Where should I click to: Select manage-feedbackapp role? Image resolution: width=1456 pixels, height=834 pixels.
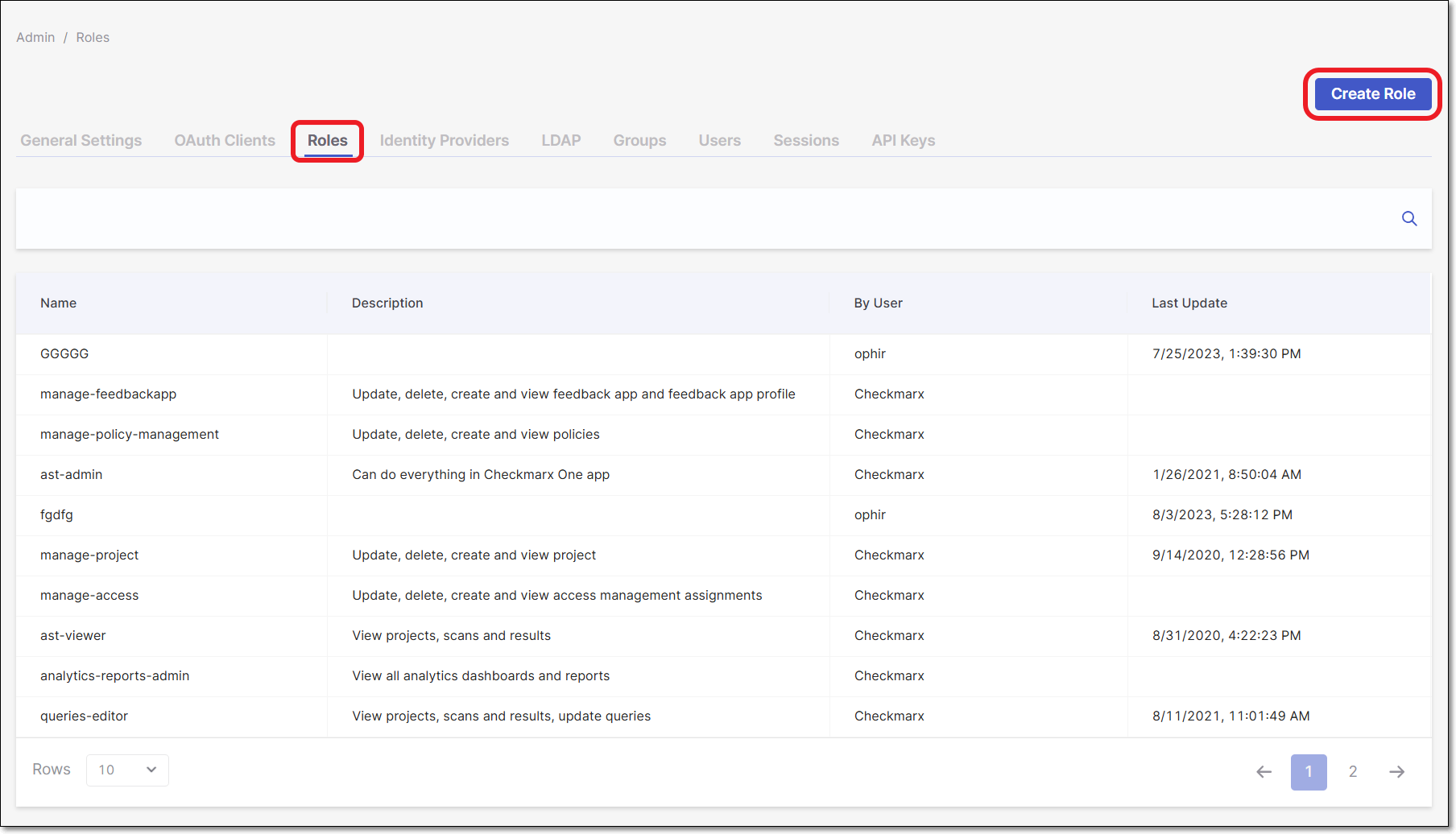[x=108, y=394]
